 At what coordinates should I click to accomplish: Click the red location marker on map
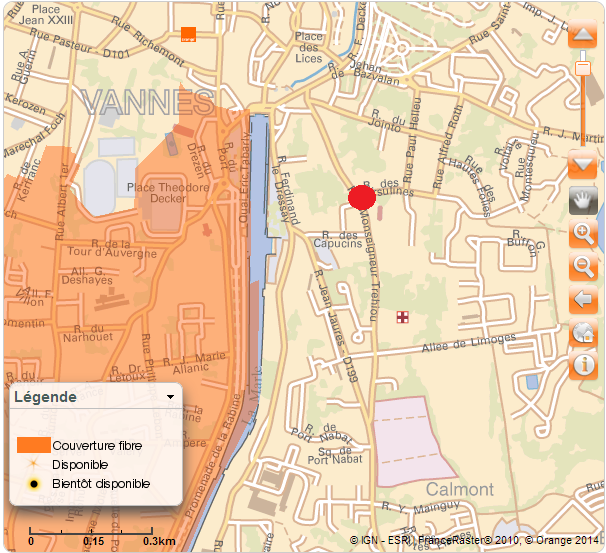pos(361,197)
